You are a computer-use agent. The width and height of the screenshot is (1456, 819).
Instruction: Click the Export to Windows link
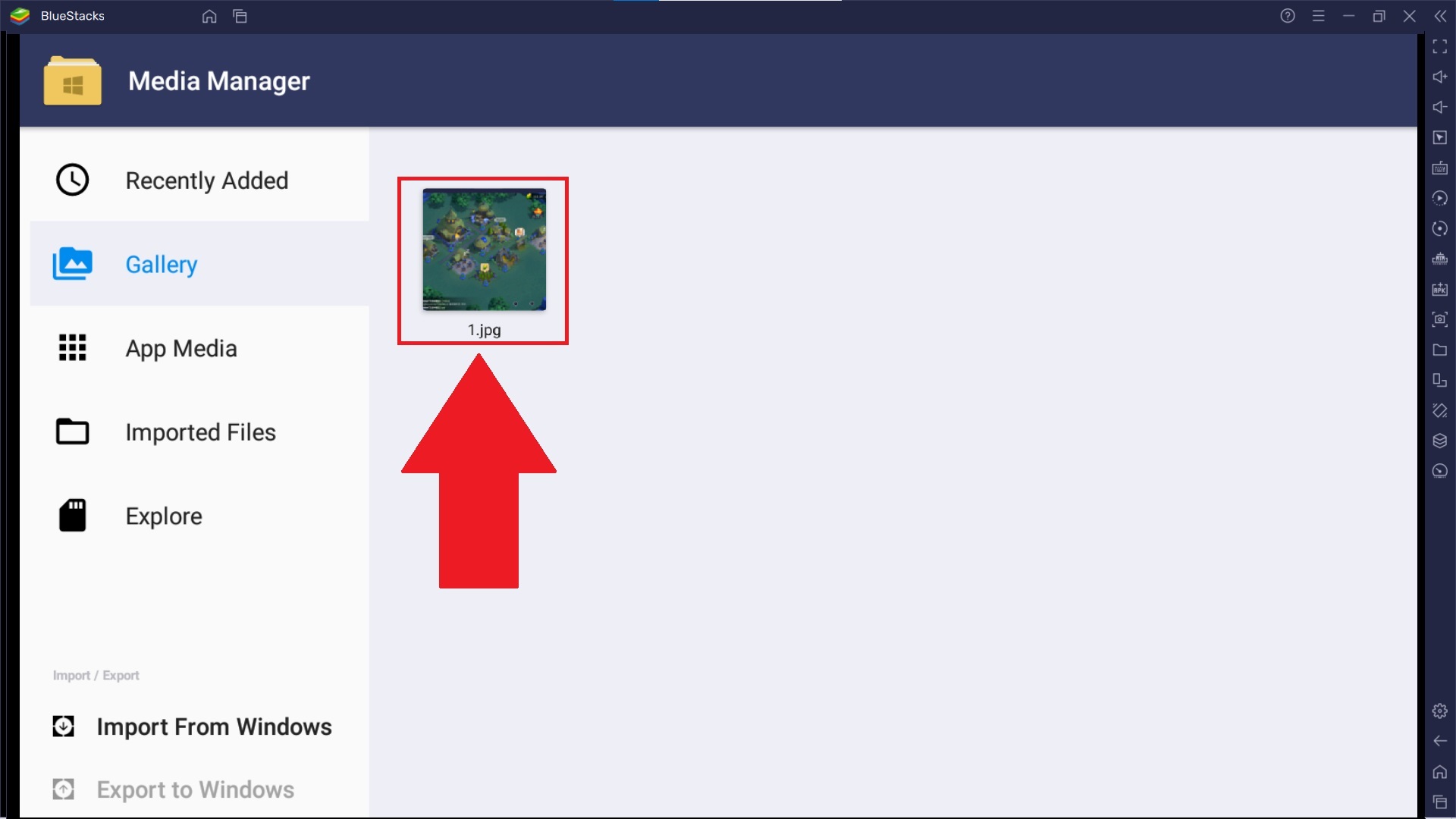(194, 788)
